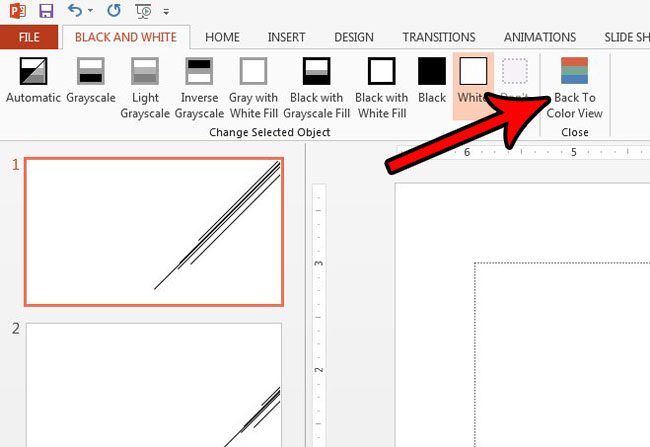Start slideshow from beginning icon
The width and height of the screenshot is (650, 447).
[x=143, y=11]
